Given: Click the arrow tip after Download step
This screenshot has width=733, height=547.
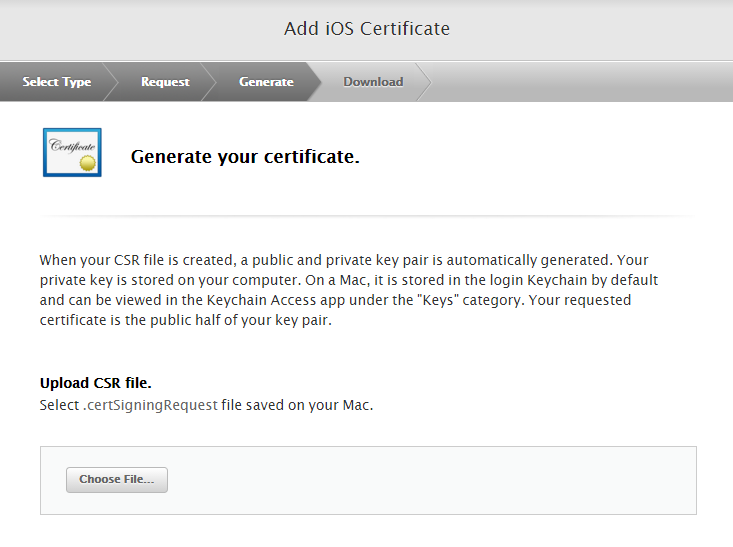Looking at the screenshot, I should [425, 82].
